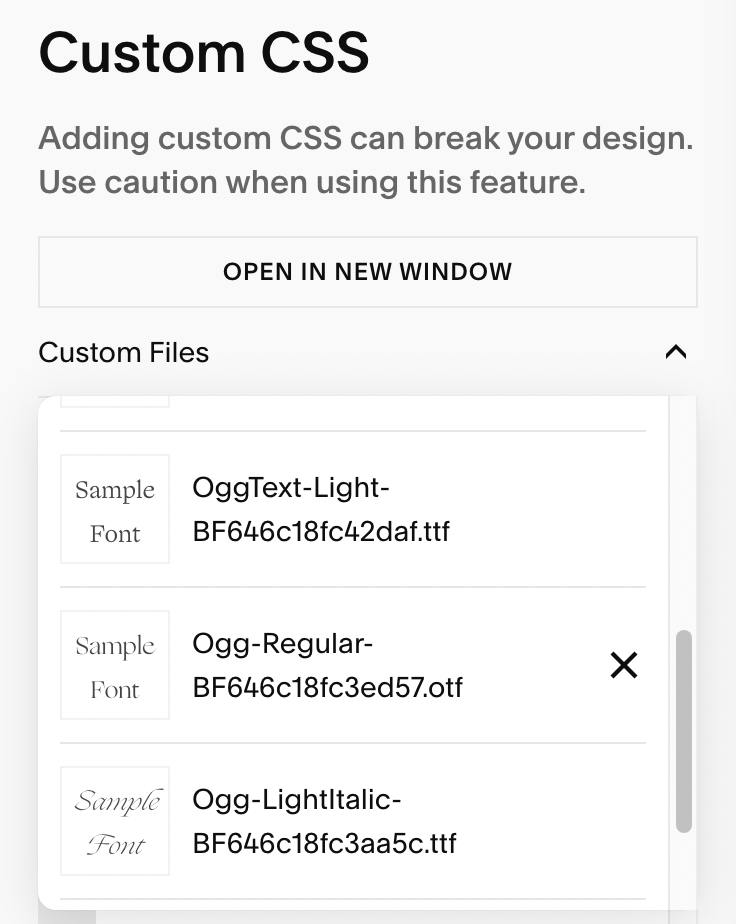Viewport: 736px width, 924px height.
Task: Click the OPEN IN NEW WINDOW button
Action: 367,271
